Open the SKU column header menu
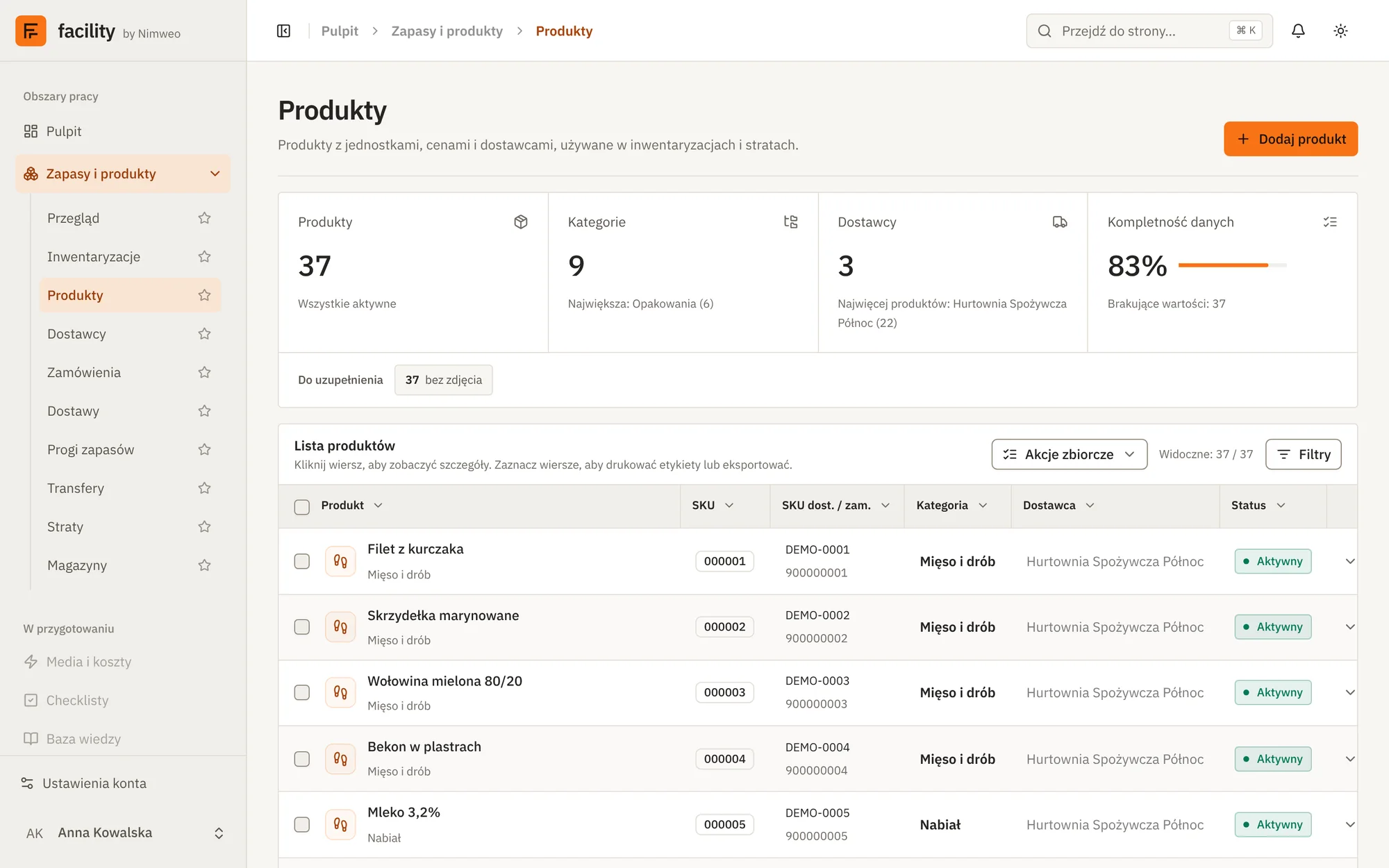The height and width of the screenshot is (868, 1389). click(713, 506)
